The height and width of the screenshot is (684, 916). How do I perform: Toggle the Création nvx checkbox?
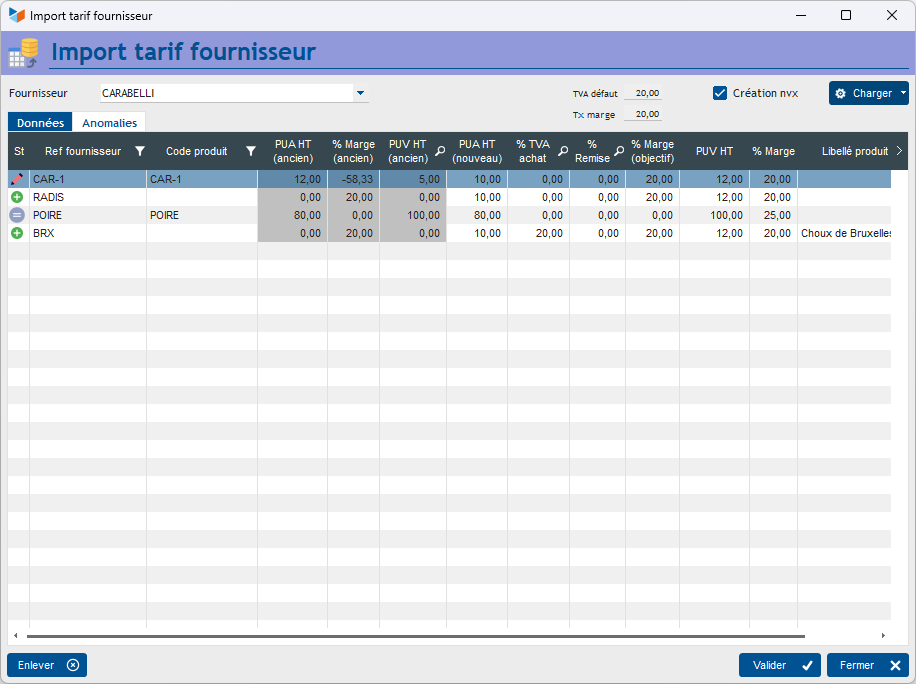tap(720, 93)
